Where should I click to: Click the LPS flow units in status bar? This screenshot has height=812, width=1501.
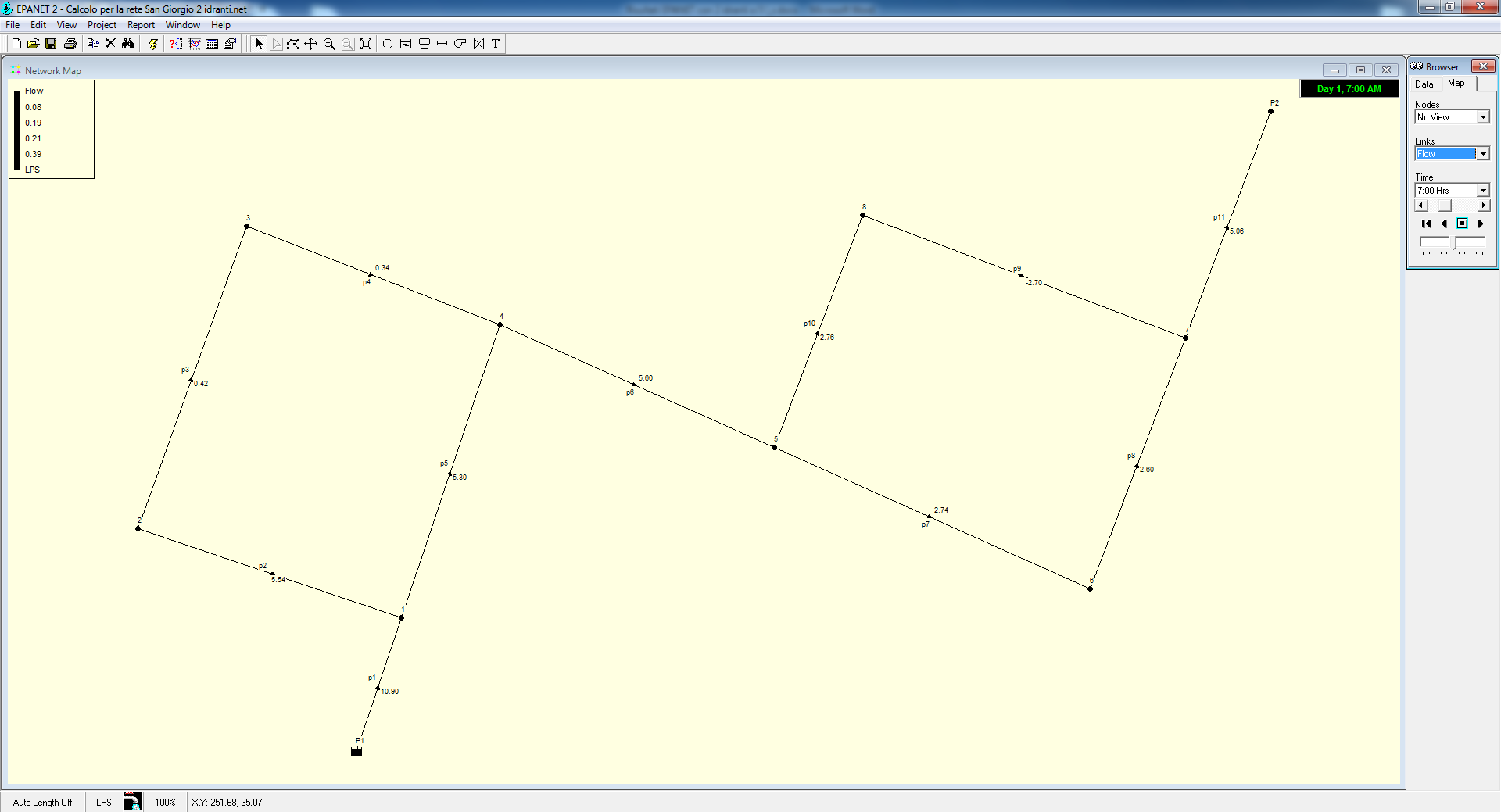(x=104, y=803)
